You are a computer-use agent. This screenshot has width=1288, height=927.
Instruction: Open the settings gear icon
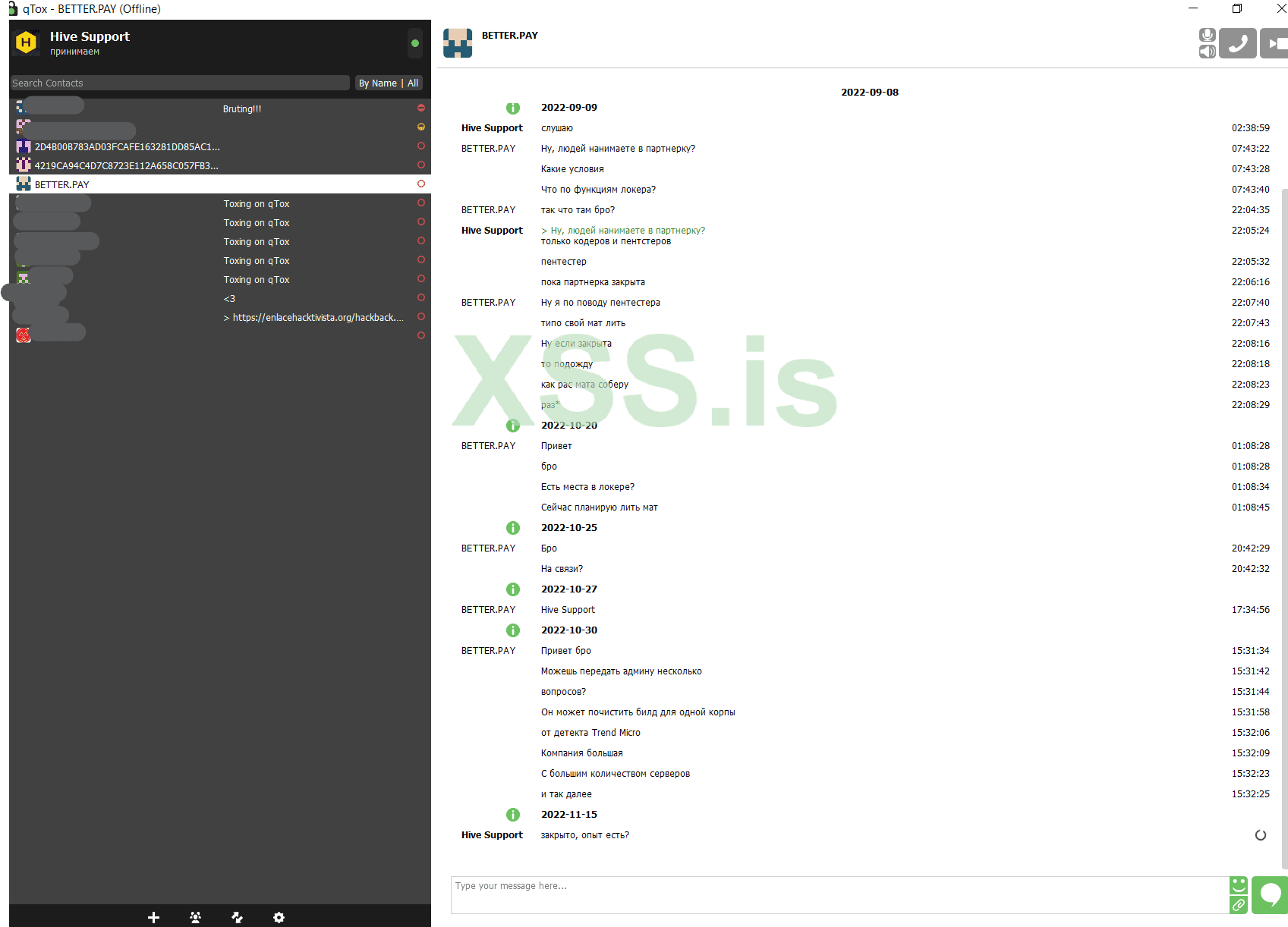(x=279, y=917)
